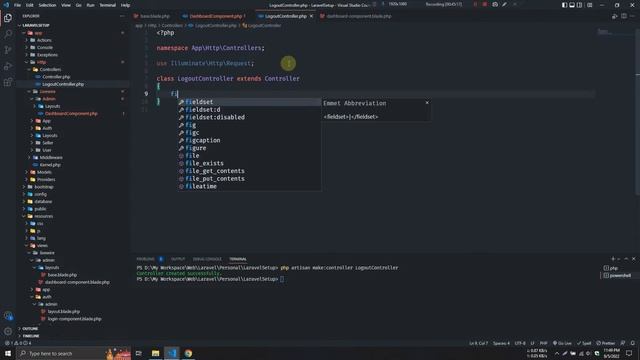This screenshot has width=640, height=360.
Task: Toggle primary sidebar layout icon in title bar
Action: pyautogui.click(x=564, y=5)
